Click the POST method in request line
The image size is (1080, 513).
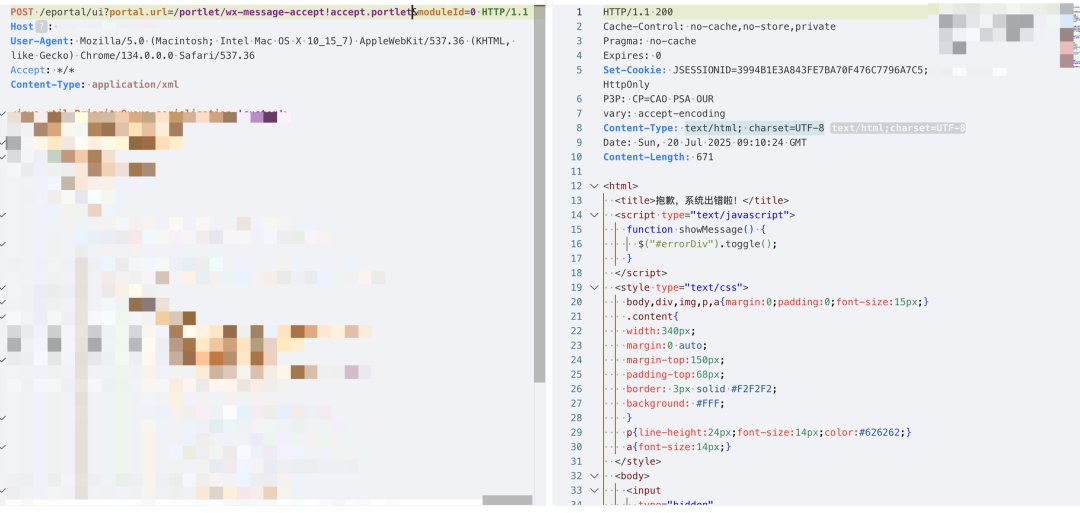23,12
